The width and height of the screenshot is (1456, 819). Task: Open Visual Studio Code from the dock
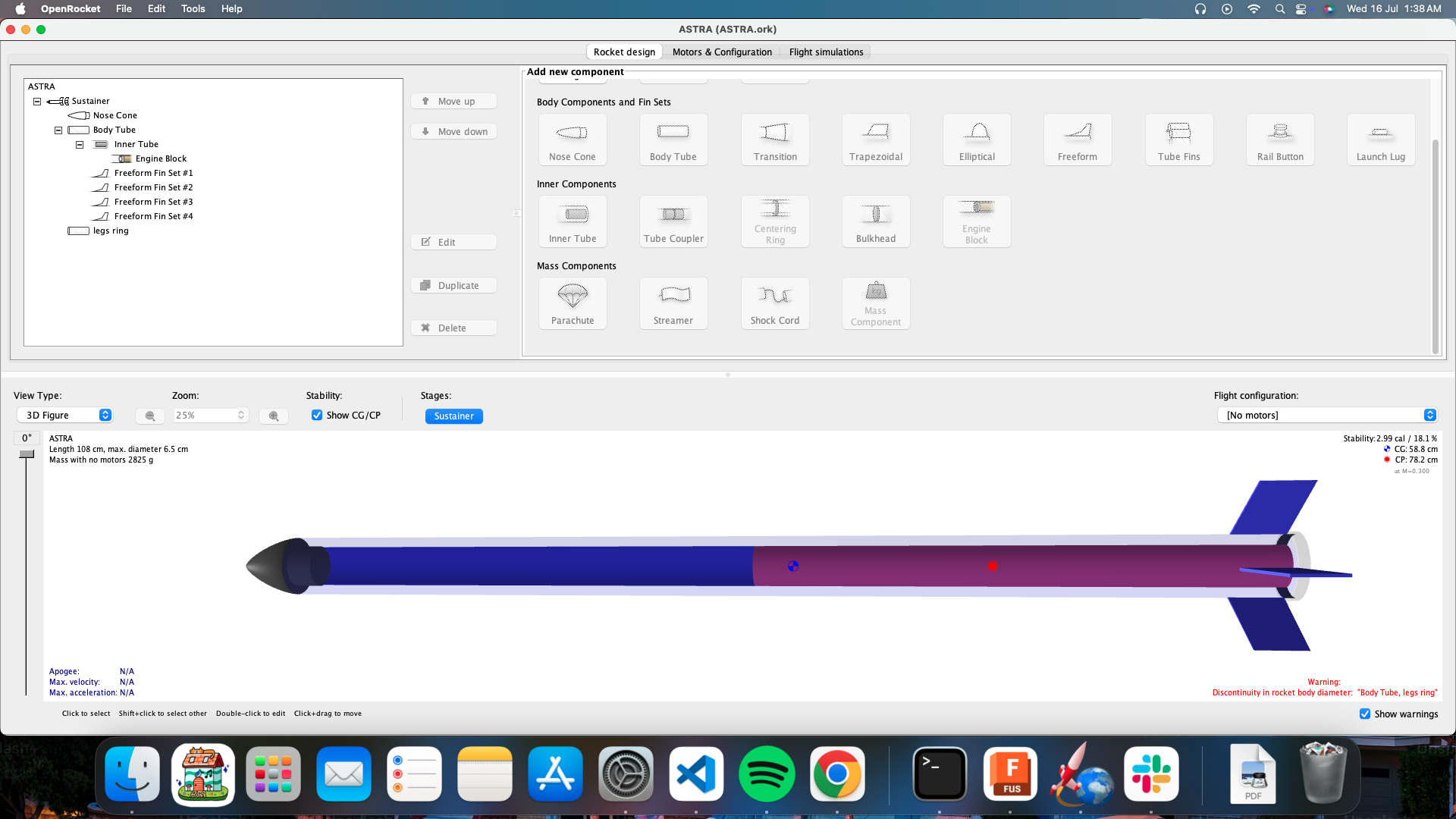[696, 774]
